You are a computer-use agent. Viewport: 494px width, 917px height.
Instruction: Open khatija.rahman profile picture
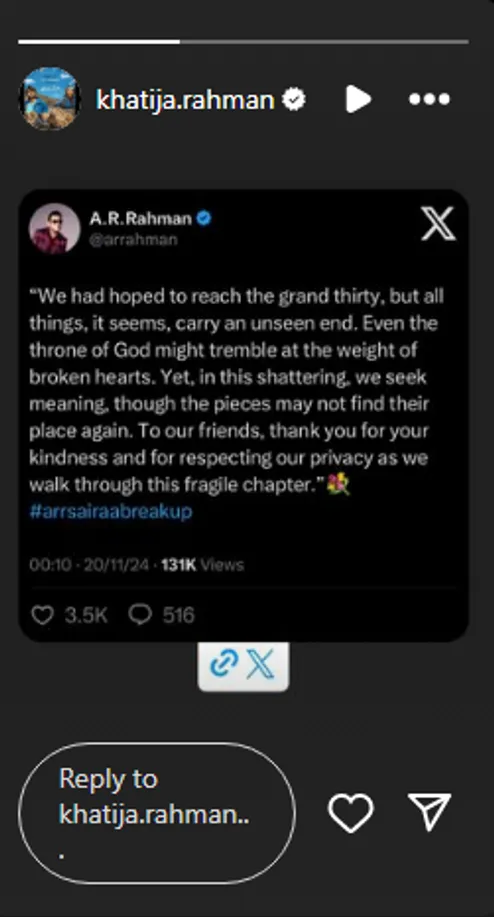pos(50,98)
